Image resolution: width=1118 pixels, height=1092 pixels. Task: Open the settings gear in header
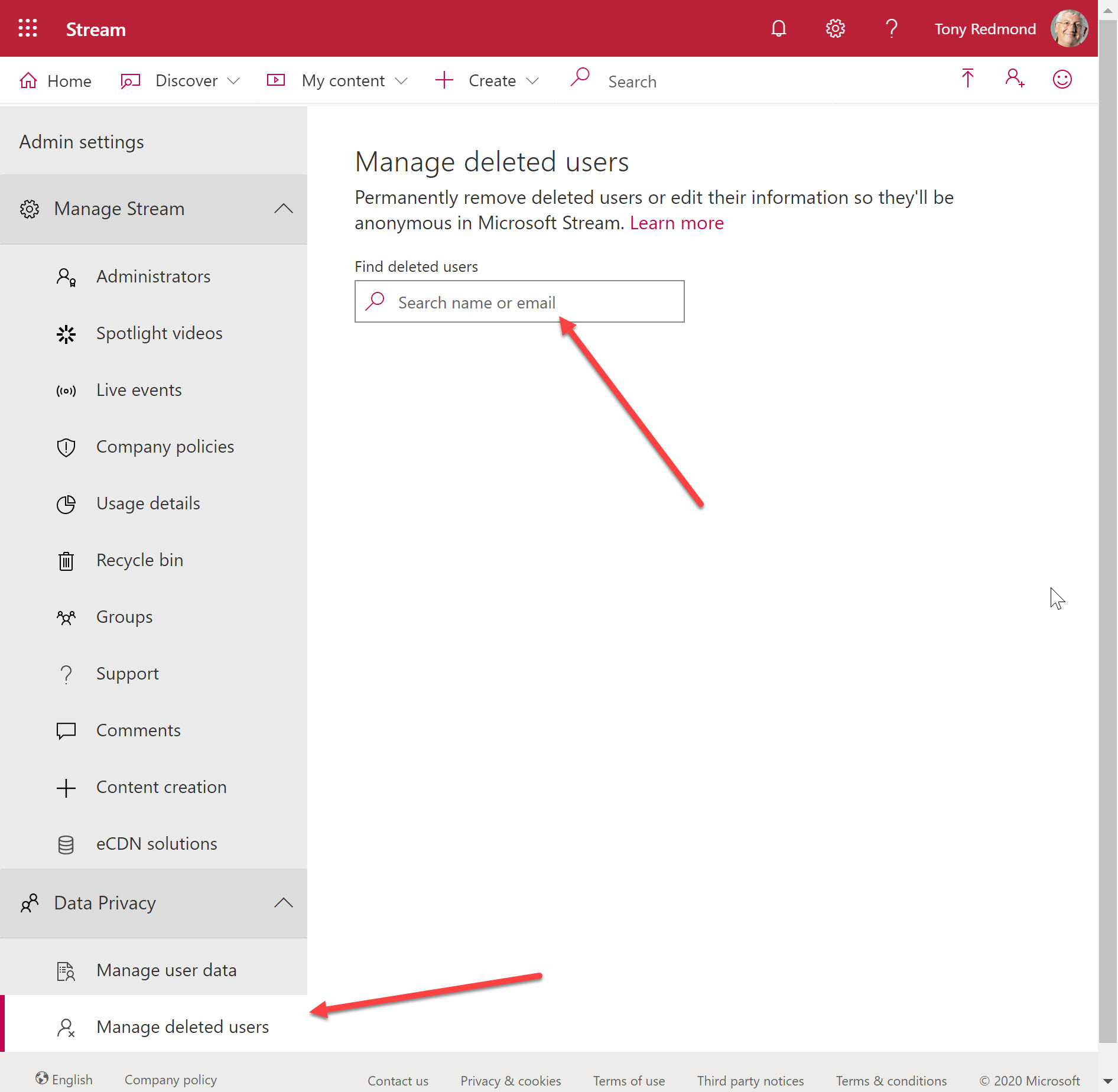835,28
